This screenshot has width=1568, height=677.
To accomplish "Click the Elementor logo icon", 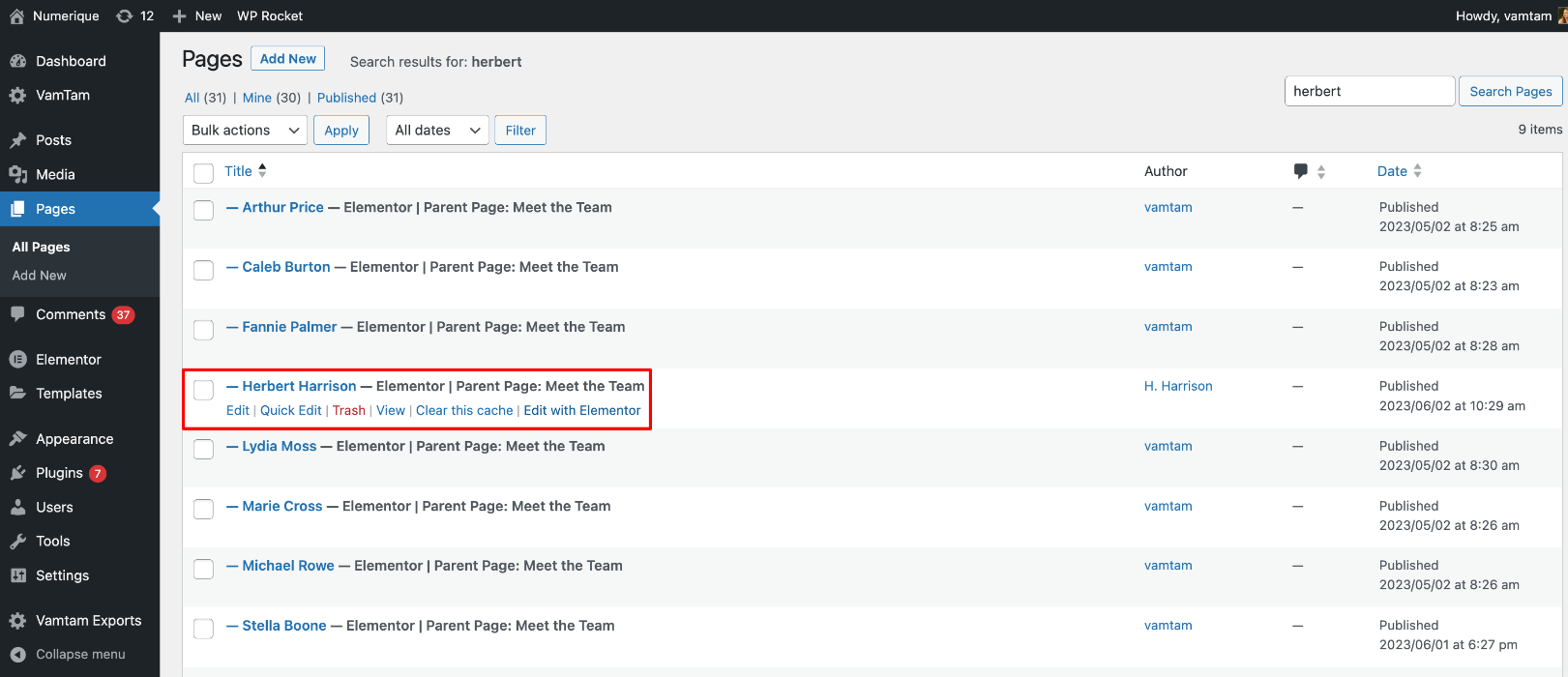I will [17, 359].
